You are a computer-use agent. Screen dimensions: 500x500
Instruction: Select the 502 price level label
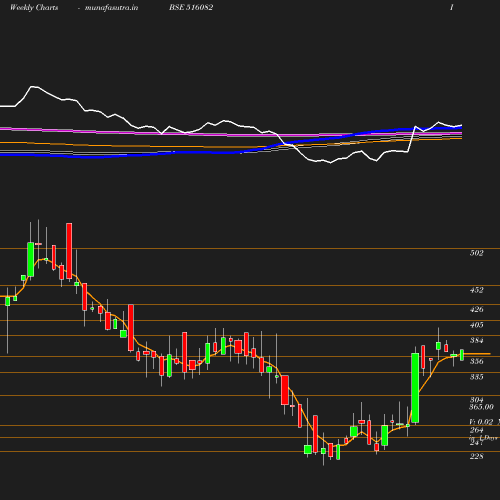(476, 253)
